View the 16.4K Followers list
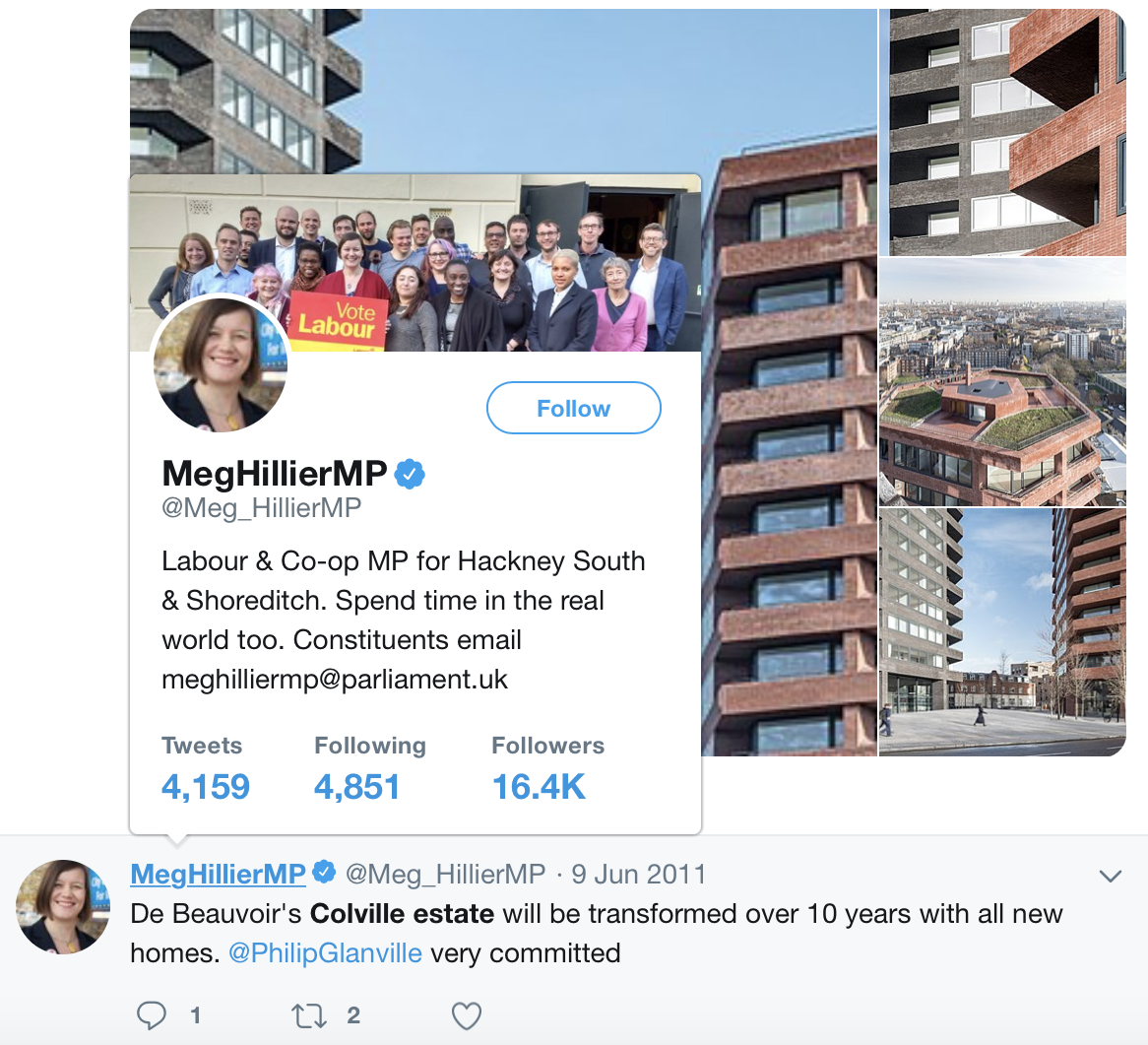 (547, 768)
